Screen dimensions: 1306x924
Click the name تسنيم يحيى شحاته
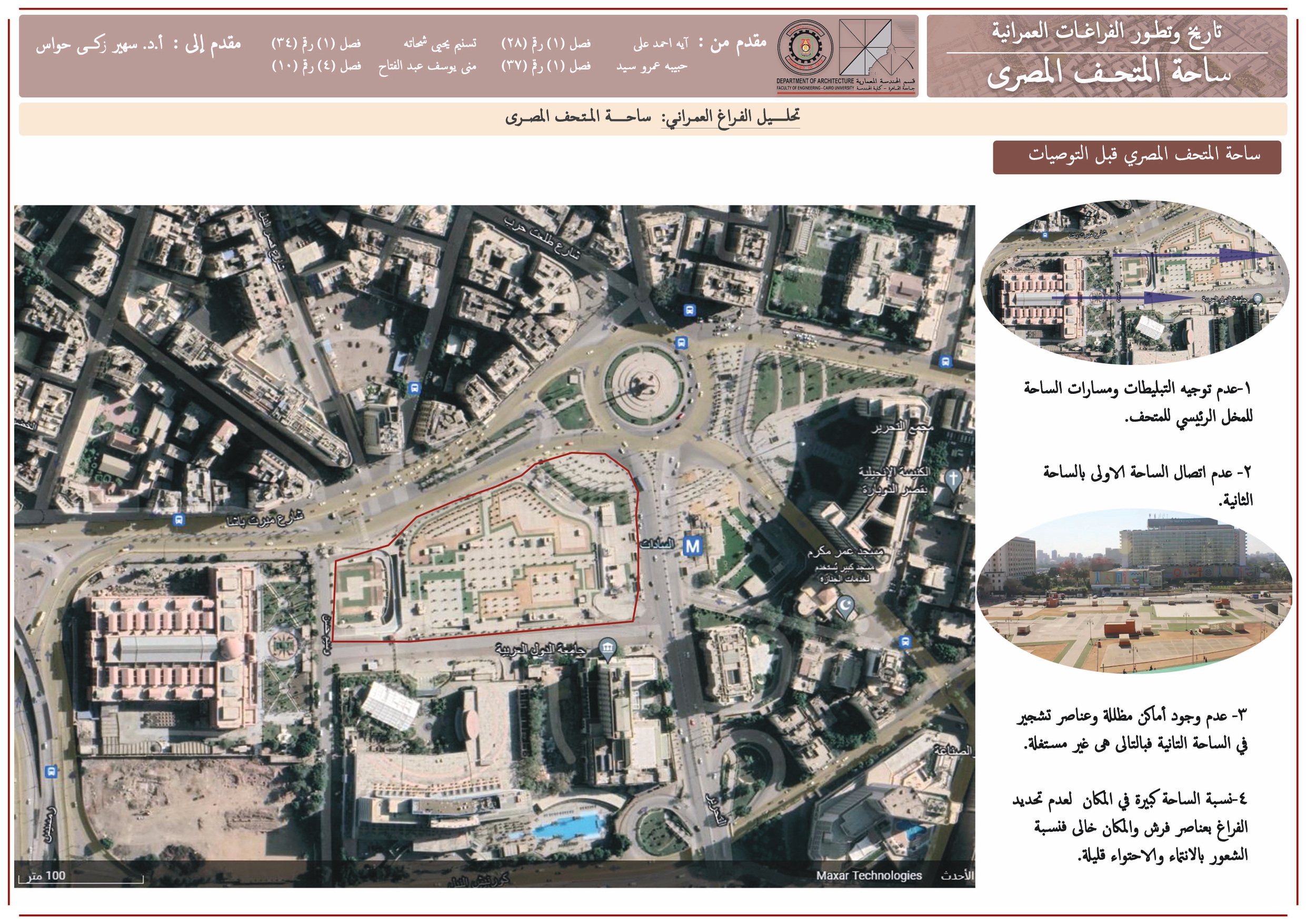pos(440,43)
